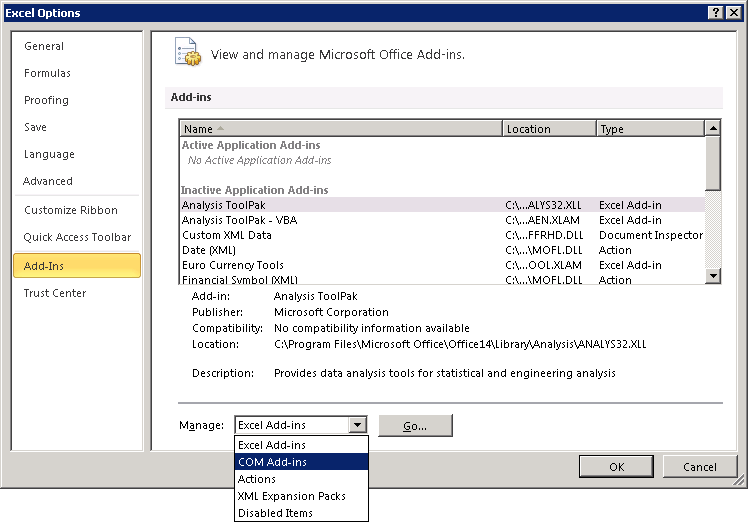The height and width of the screenshot is (523, 749).
Task: Open Quick Access Toolbar settings
Action: pyautogui.click(x=77, y=237)
